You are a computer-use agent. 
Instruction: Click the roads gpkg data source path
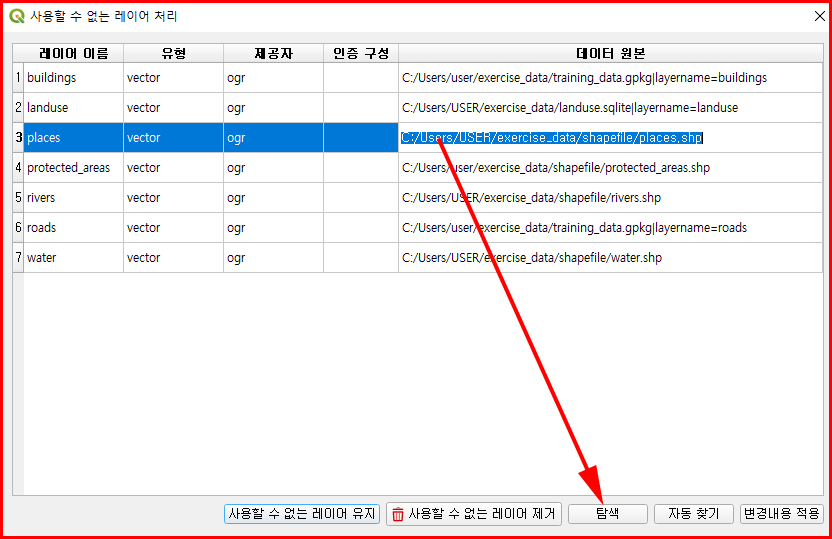pos(610,228)
